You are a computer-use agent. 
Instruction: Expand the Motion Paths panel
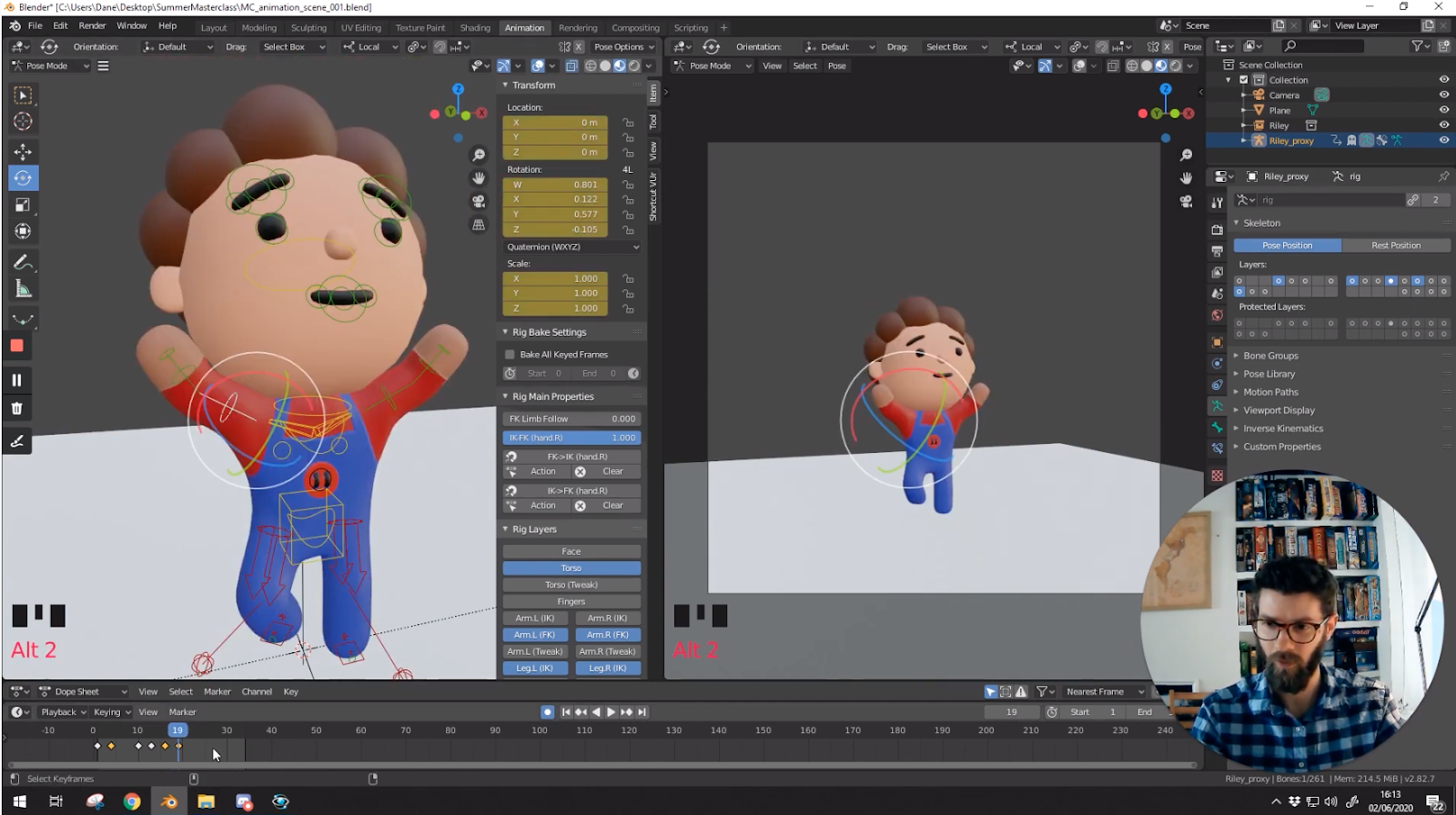[x=1270, y=392]
